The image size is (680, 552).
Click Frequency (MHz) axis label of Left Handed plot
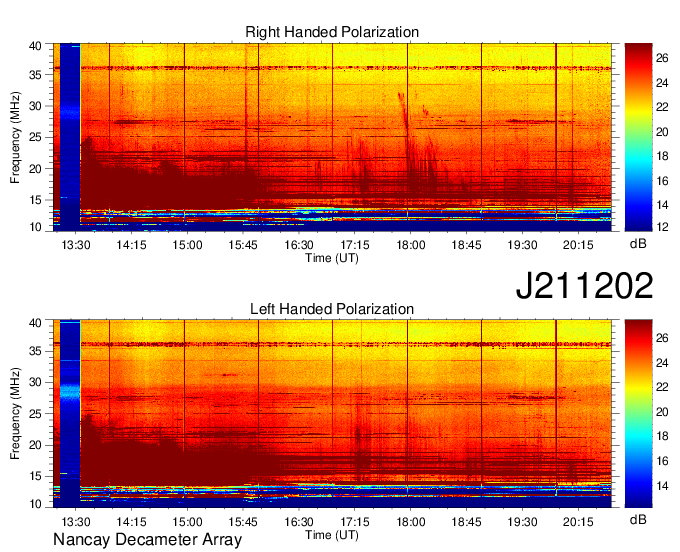[15, 414]
